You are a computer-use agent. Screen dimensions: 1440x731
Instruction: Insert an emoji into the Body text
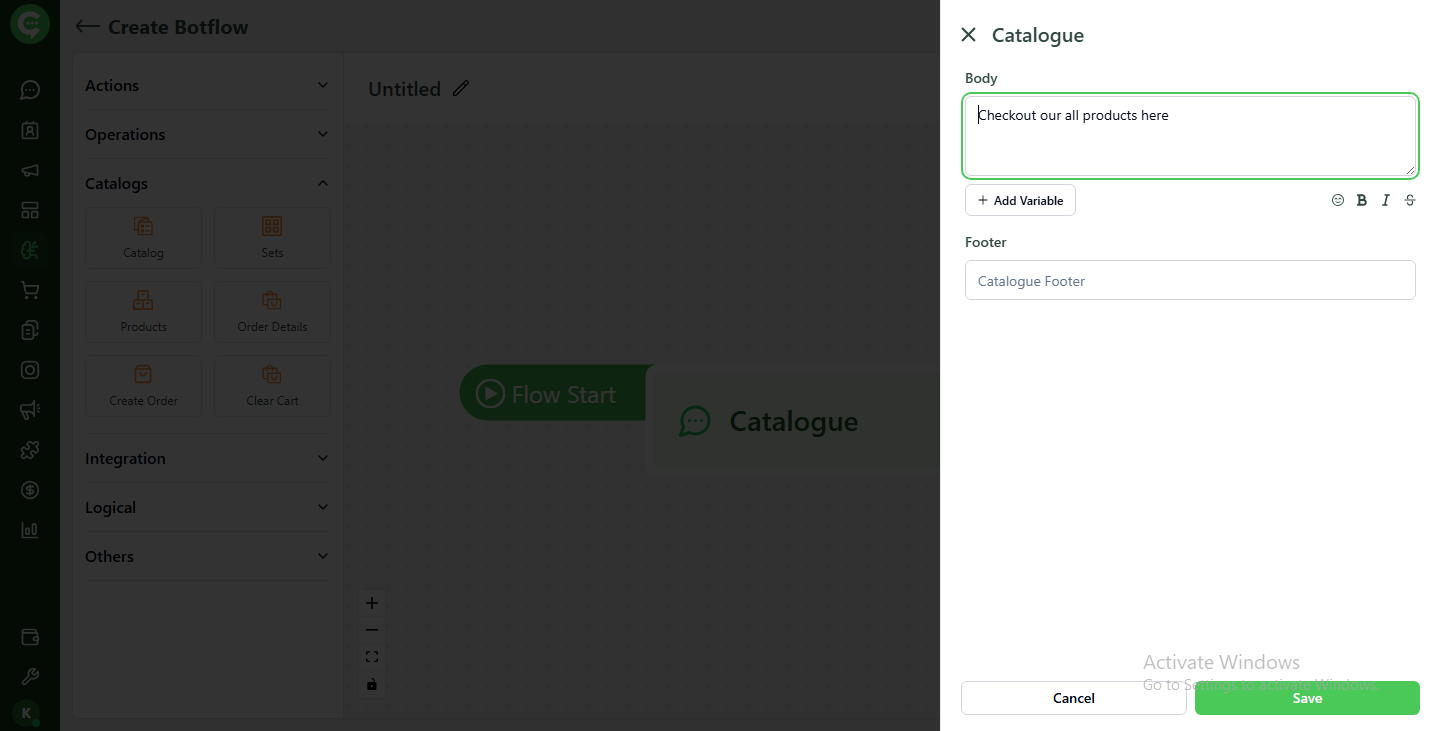coord(1338,200)
